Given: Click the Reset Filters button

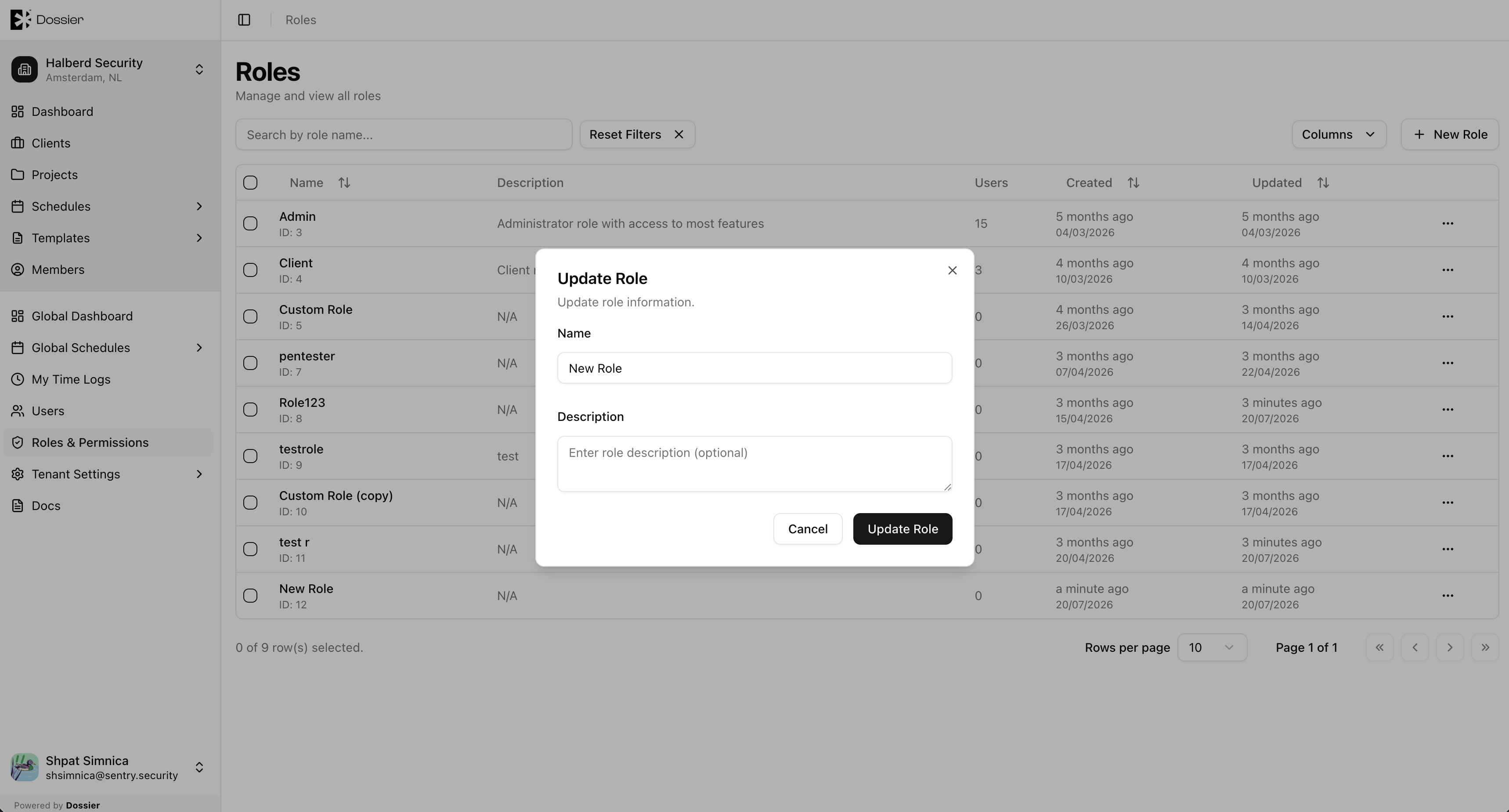Looking at the screenshot, I should click(637, 135).
